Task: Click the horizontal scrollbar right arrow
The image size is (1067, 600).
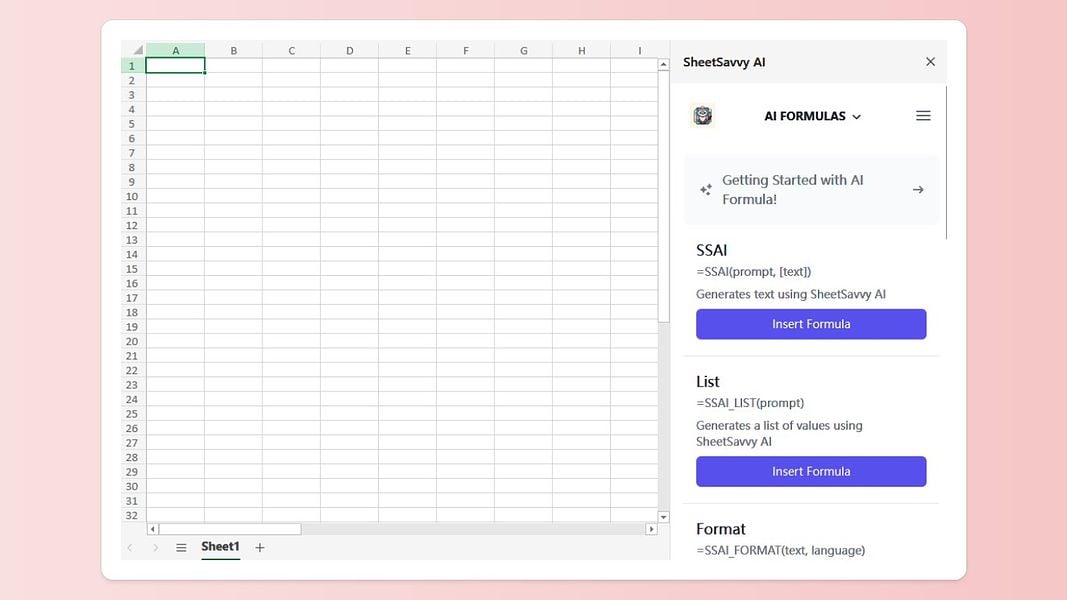Action: [651, 529]
